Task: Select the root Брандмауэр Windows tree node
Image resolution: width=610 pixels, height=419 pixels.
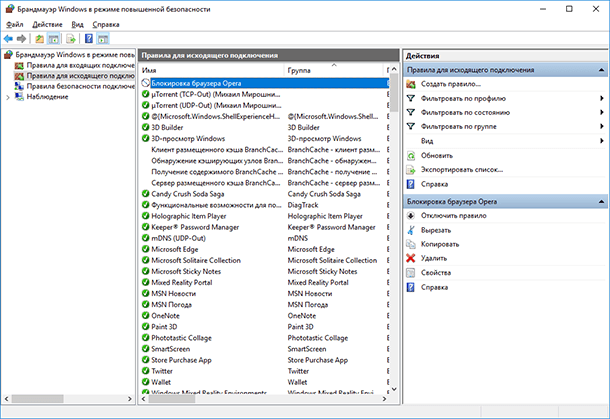Action: coord(75,55)
